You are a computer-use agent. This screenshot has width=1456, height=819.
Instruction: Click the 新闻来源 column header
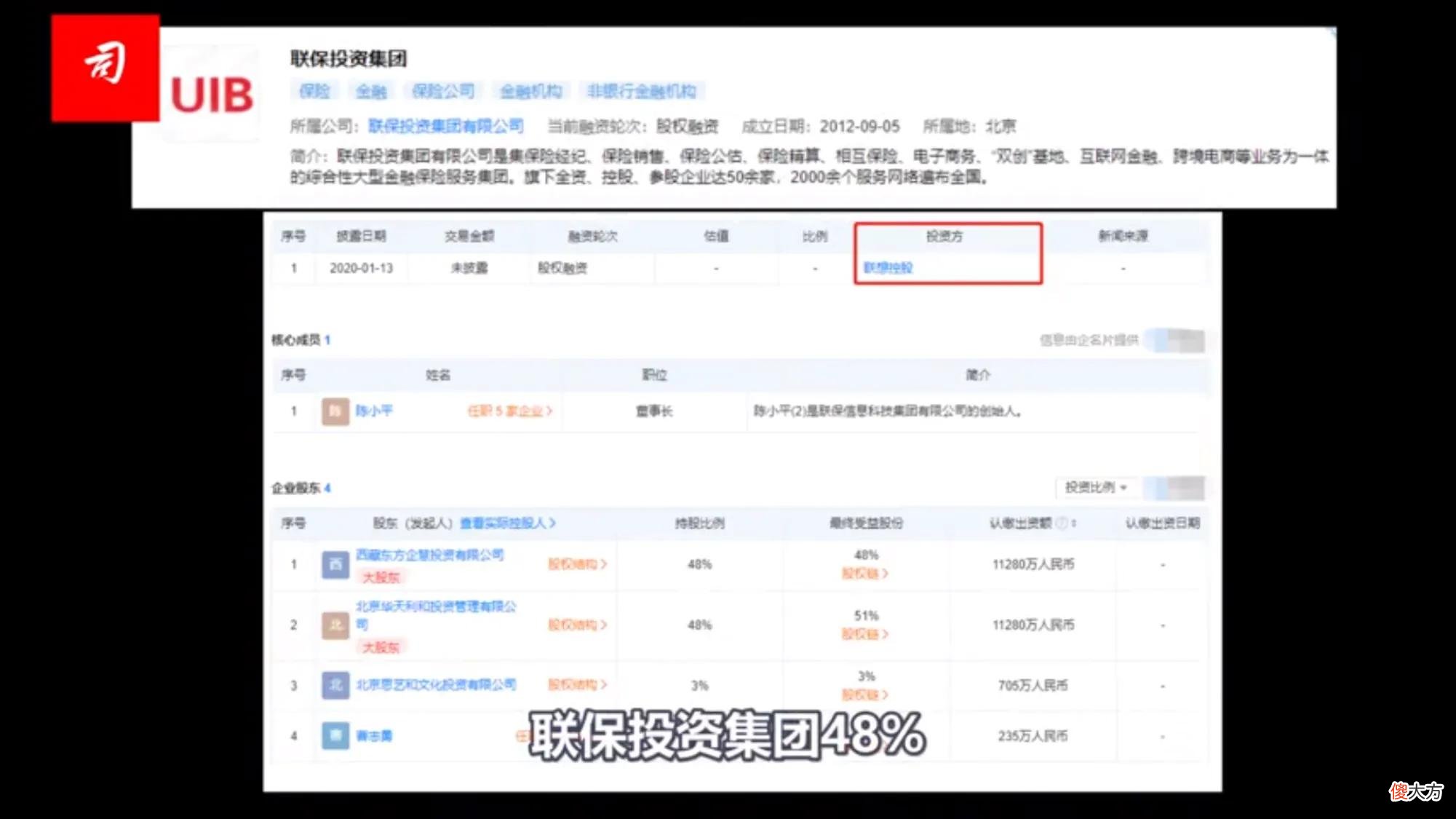click(x=1123, y=236)
